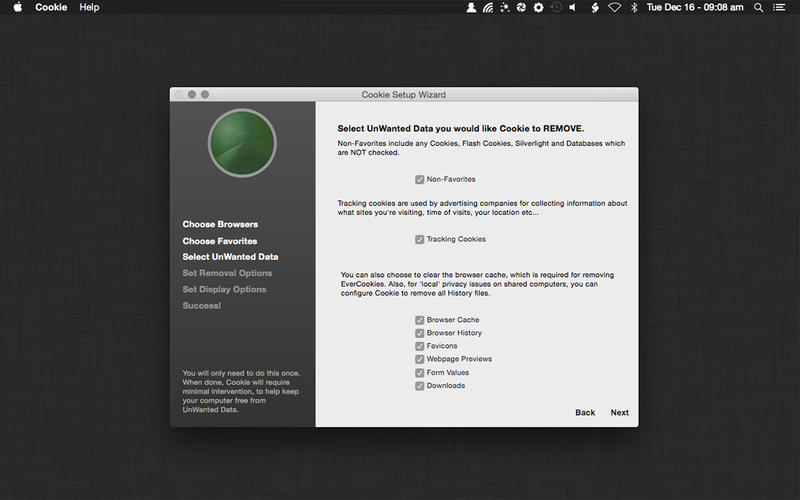
Task: Toggle the Form Values checkbox
Action: click(x=419, y=373)
